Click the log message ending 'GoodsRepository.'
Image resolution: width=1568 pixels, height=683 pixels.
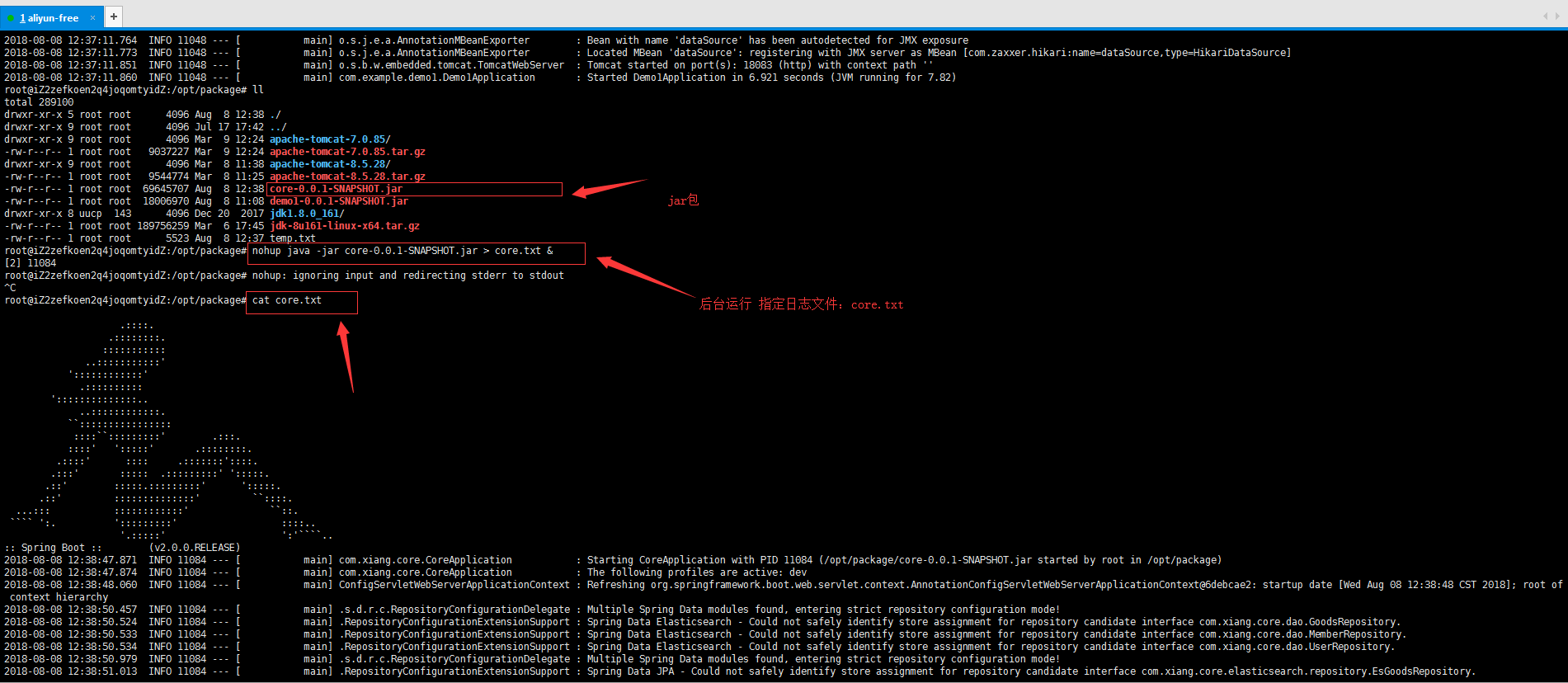[x=994, y=622]
